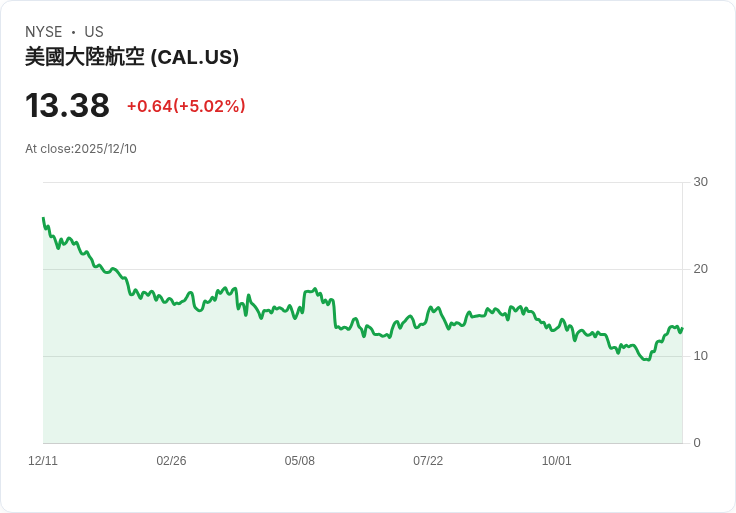Click the right end of the price line

tap(681, 329)
